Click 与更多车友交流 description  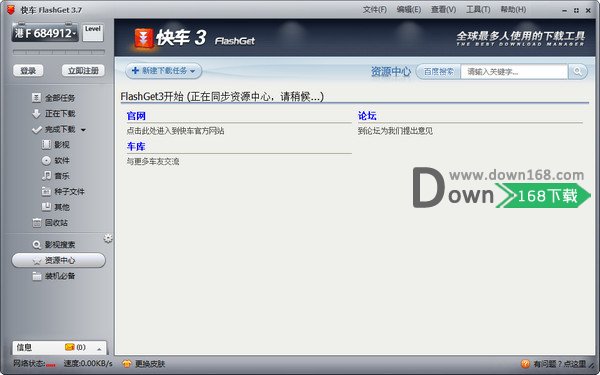tap(153, 161)
